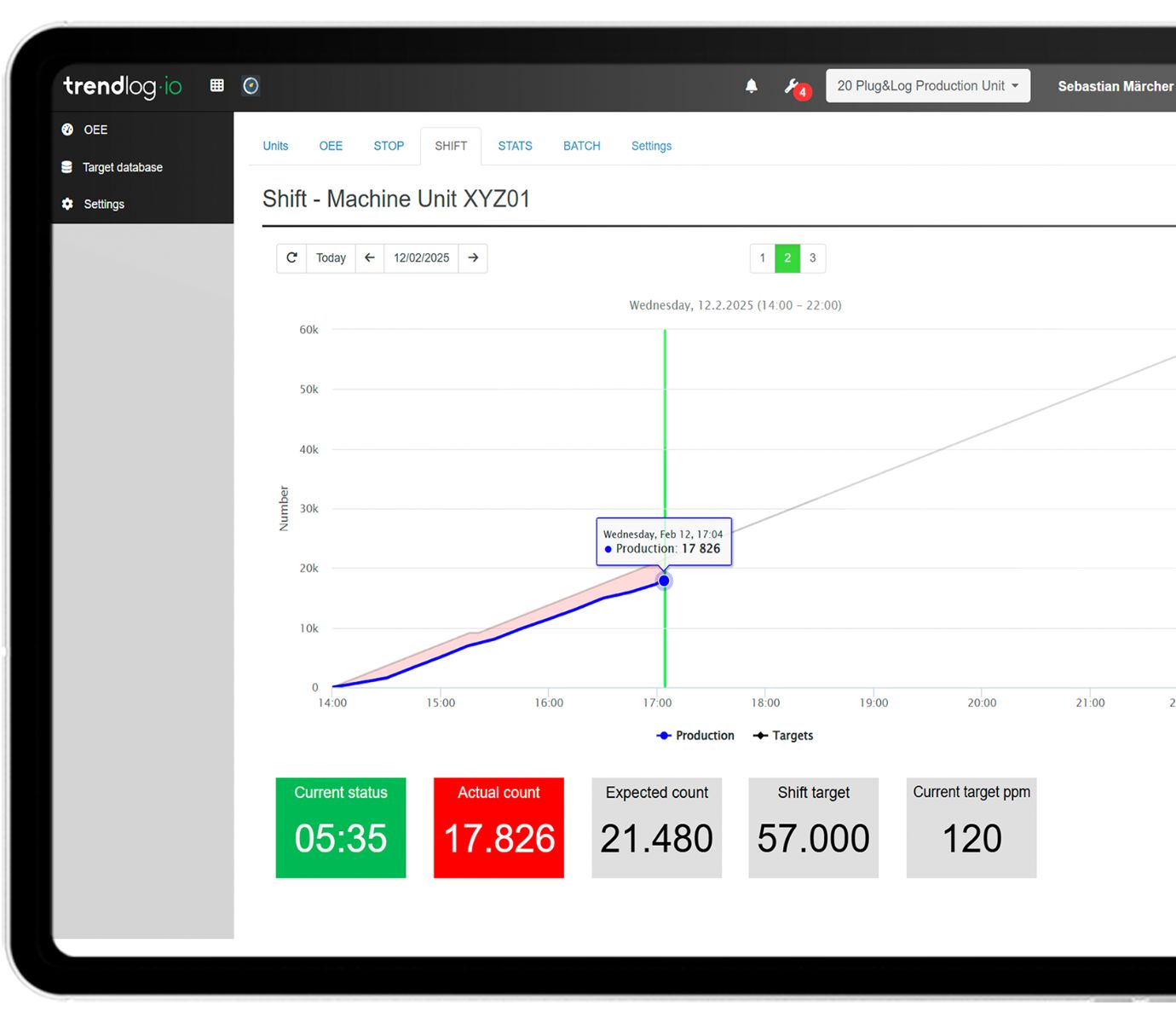Screen dimensions: 1176x1023
Task: Open wrench maintenance alerts with badge 4
Action: point(796,87)
